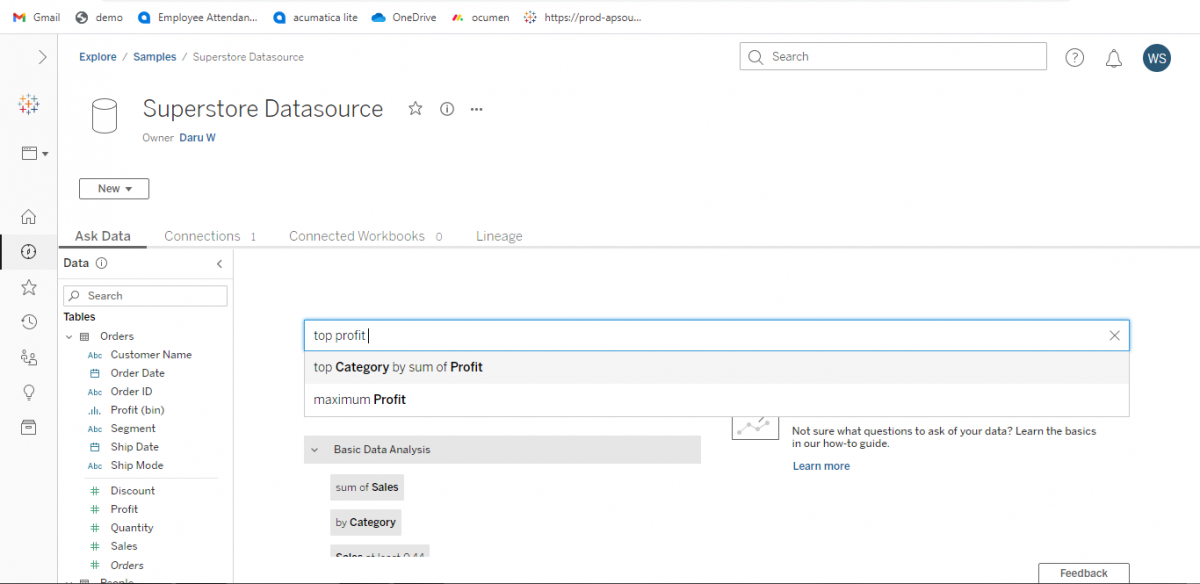The image size is (1200, 584).
Task: Open Shared with Me sidebar icon
Action: click(x=28, y=356)
